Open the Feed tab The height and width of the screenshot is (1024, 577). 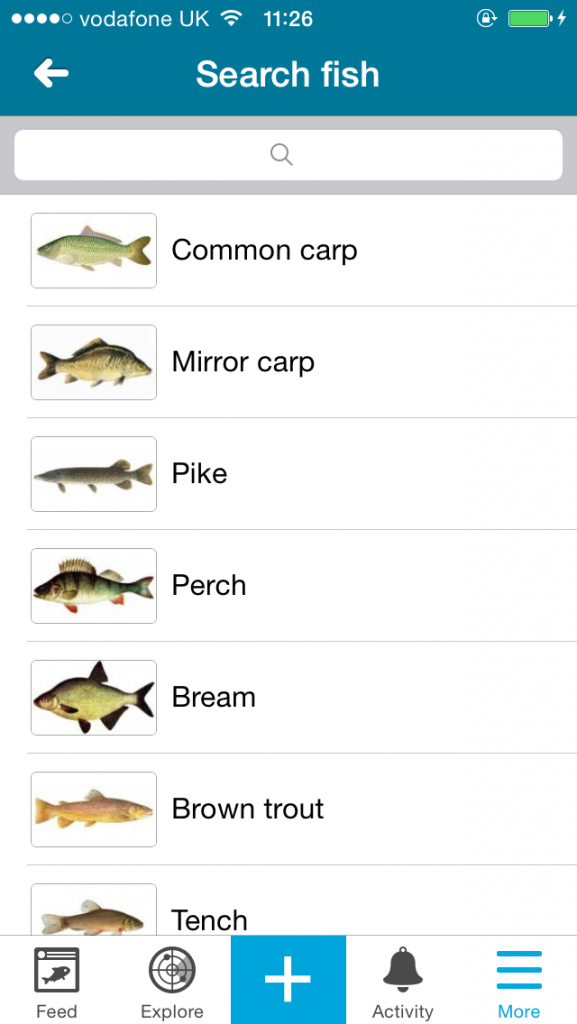click(57, 982)
